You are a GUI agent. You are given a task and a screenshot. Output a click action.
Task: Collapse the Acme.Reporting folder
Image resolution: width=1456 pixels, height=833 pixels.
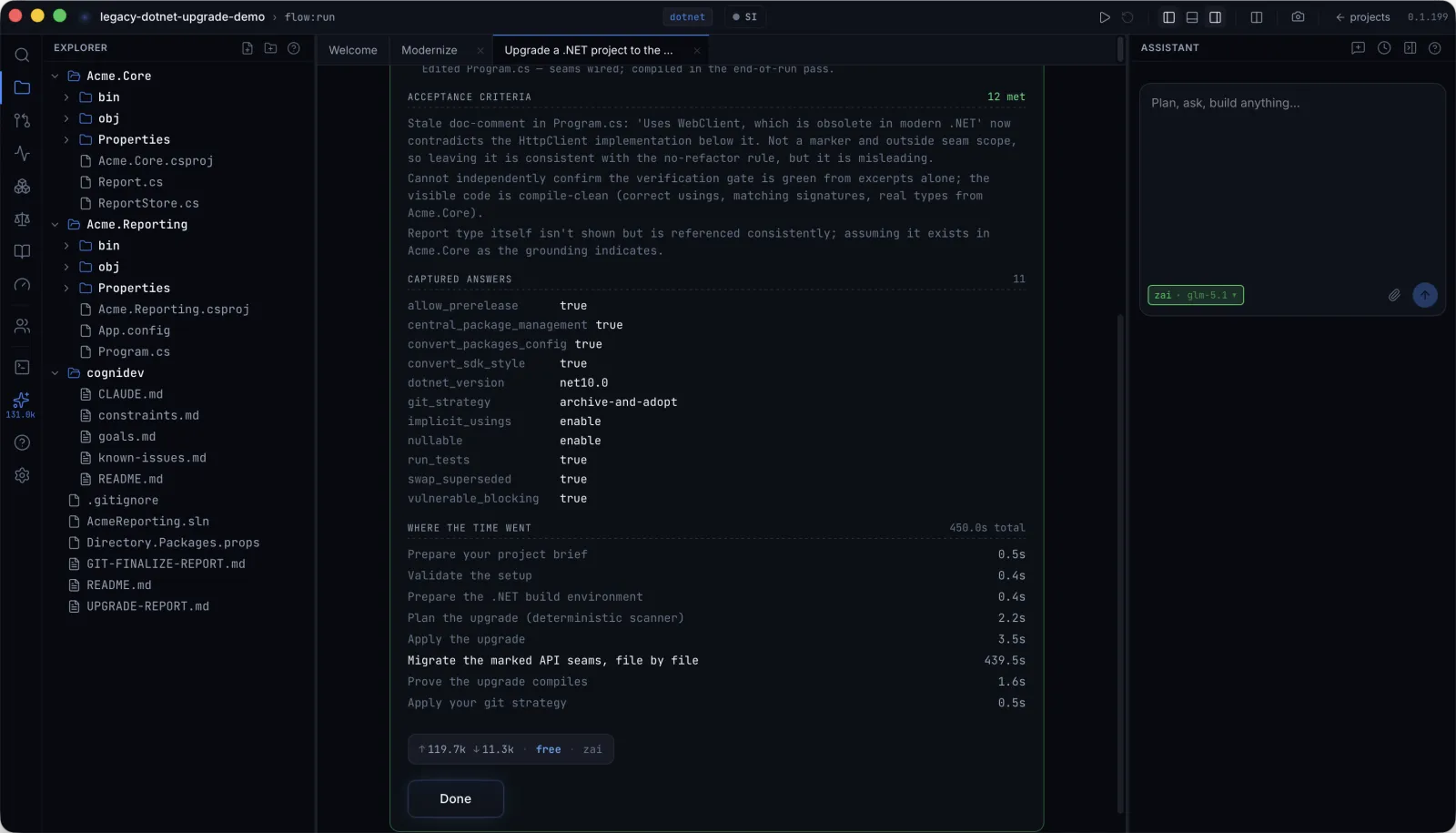pyautogui.click(x=55, y=225)
